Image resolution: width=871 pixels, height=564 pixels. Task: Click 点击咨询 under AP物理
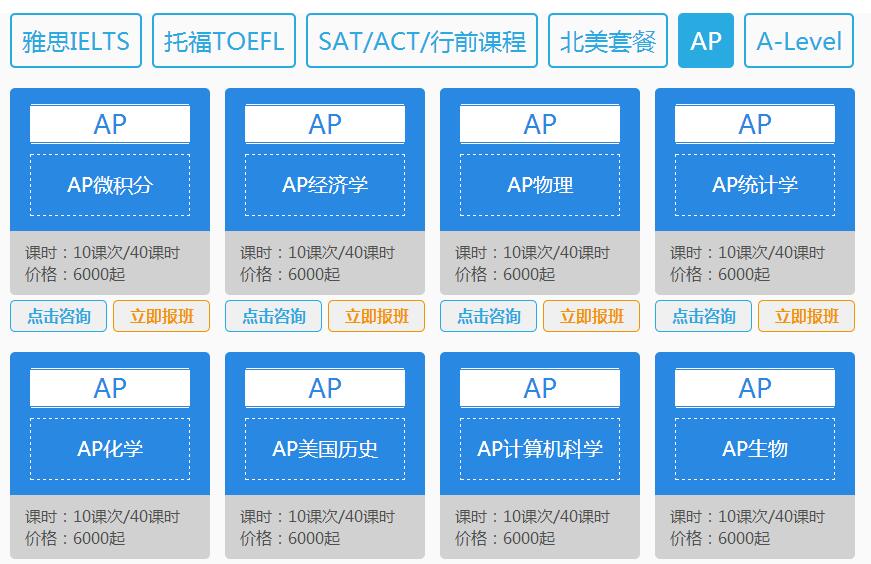488,316
